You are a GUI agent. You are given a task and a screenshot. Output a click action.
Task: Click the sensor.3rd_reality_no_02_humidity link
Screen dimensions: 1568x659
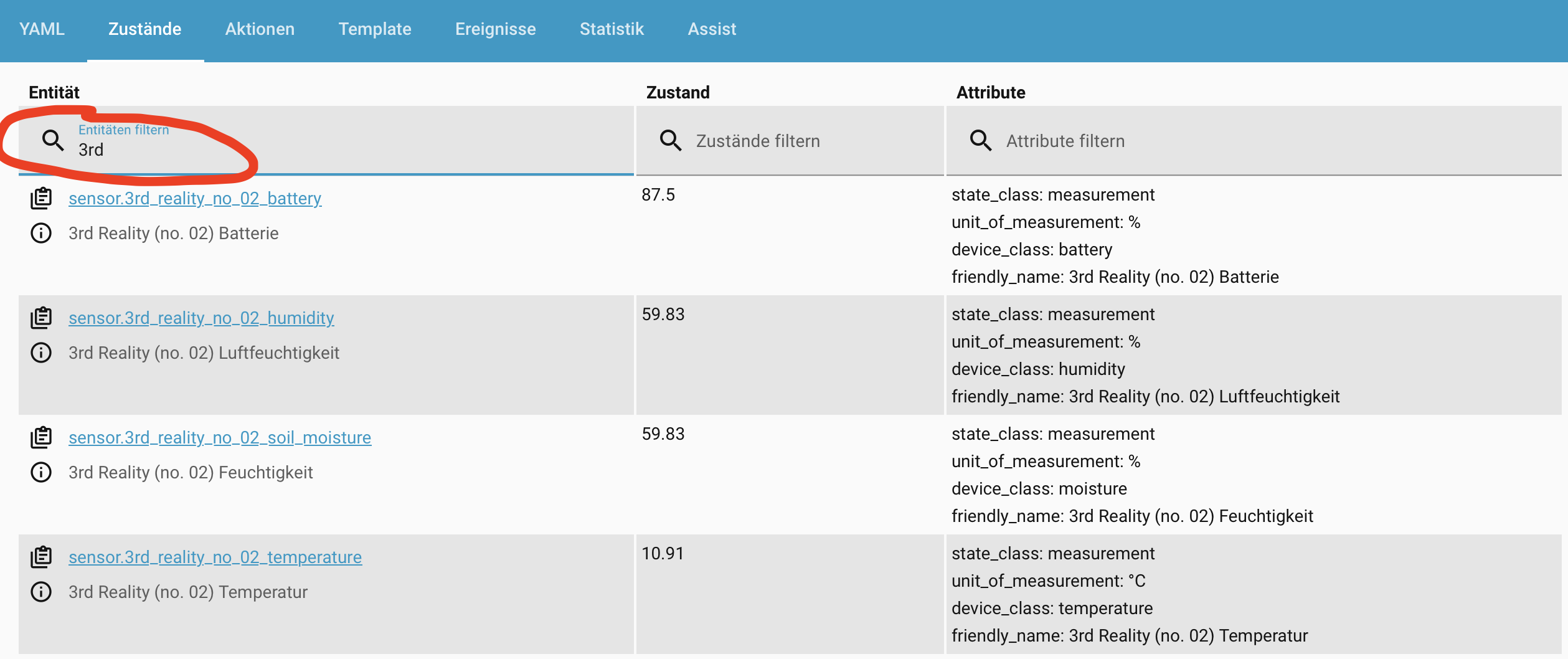point(201,318)
